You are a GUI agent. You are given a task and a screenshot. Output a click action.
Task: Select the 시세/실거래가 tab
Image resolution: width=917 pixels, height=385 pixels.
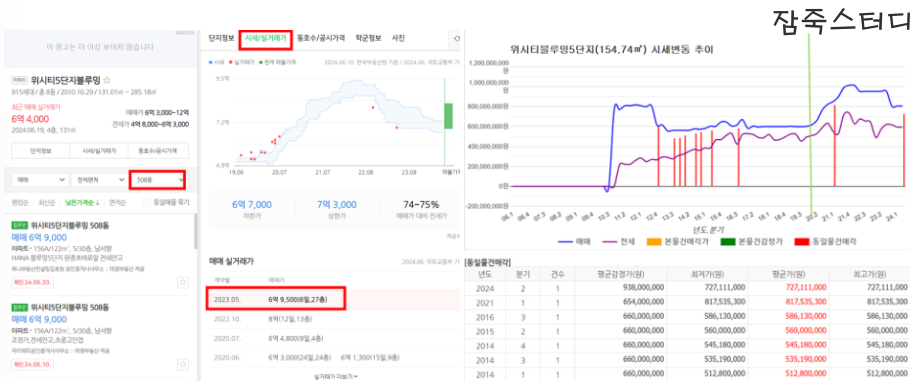pyautogui.click(x=266, y=38)
